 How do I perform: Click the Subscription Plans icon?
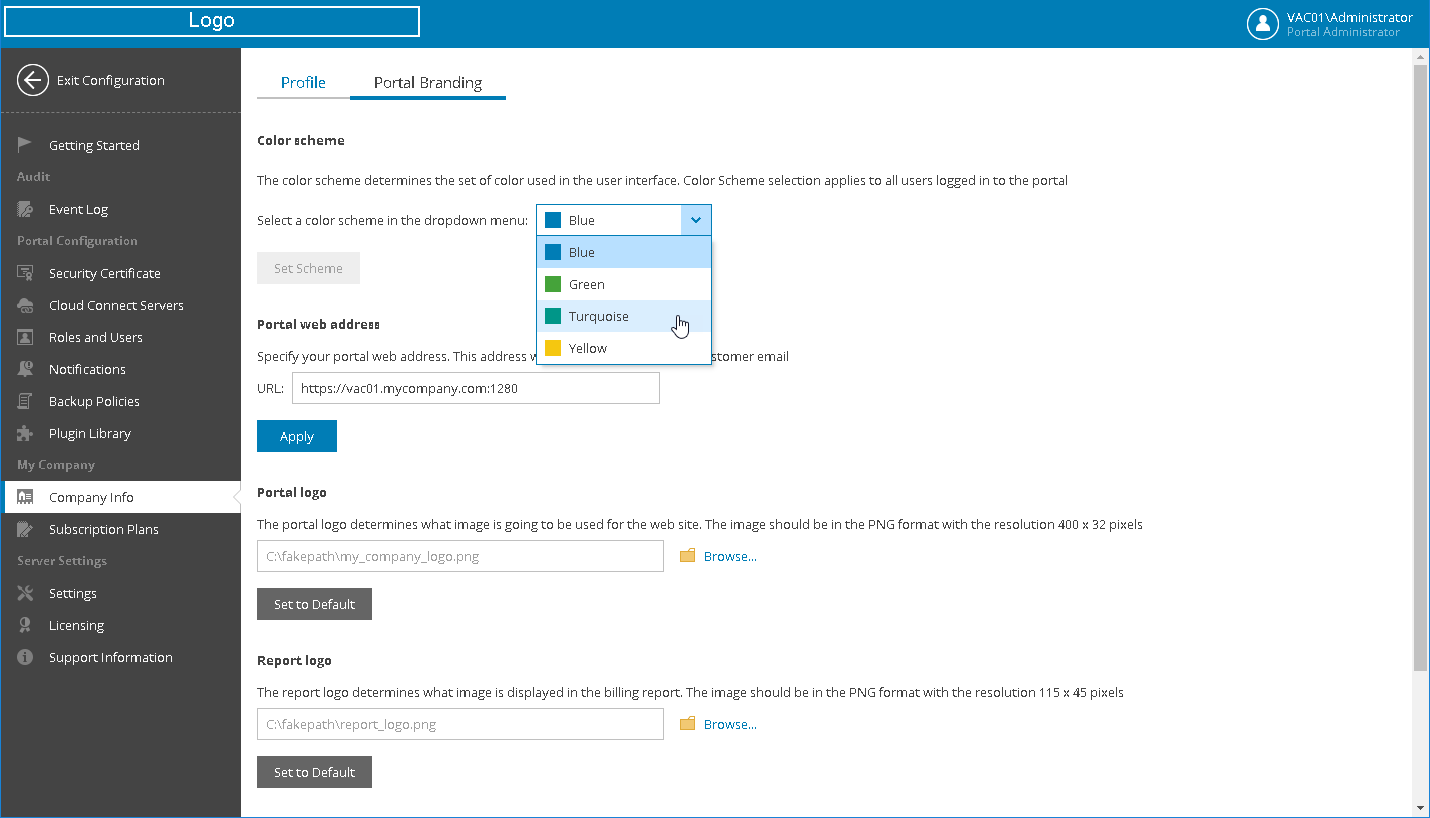[x=26, y=529]
